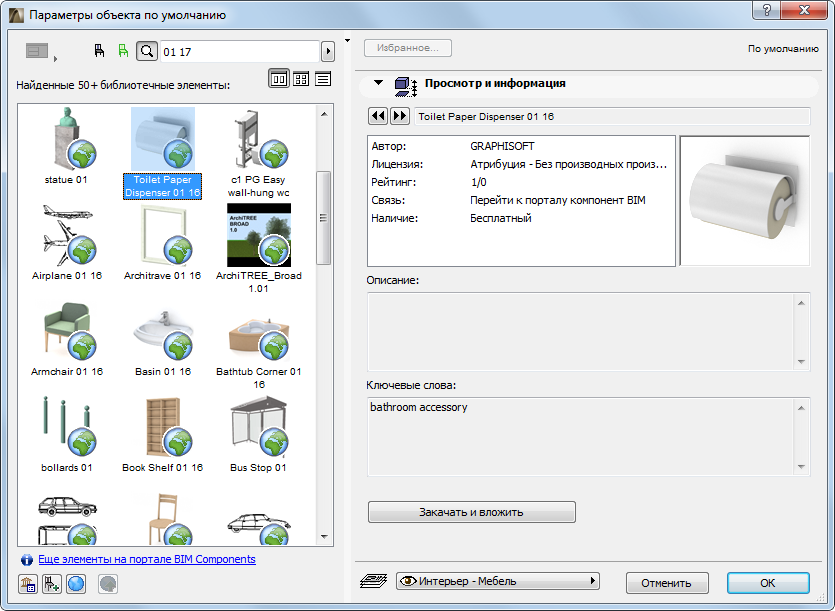The height and width of the screenshot is (611, 835).
Task: Click the Описание scrollbar up arrow
Action: pos(801,303)
